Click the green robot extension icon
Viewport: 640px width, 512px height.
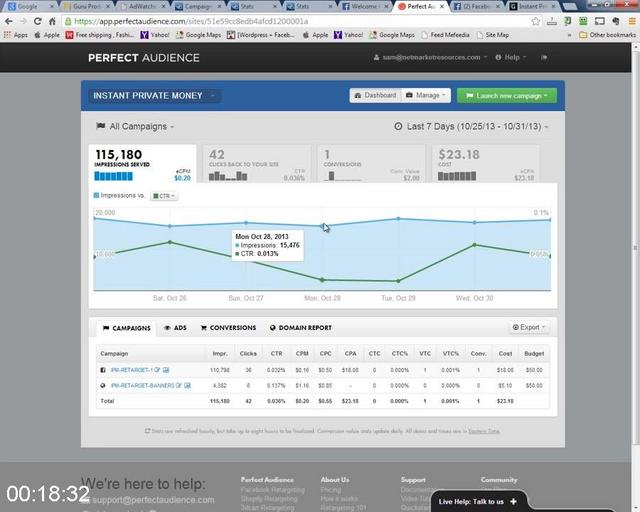click(x=583, y=21)
